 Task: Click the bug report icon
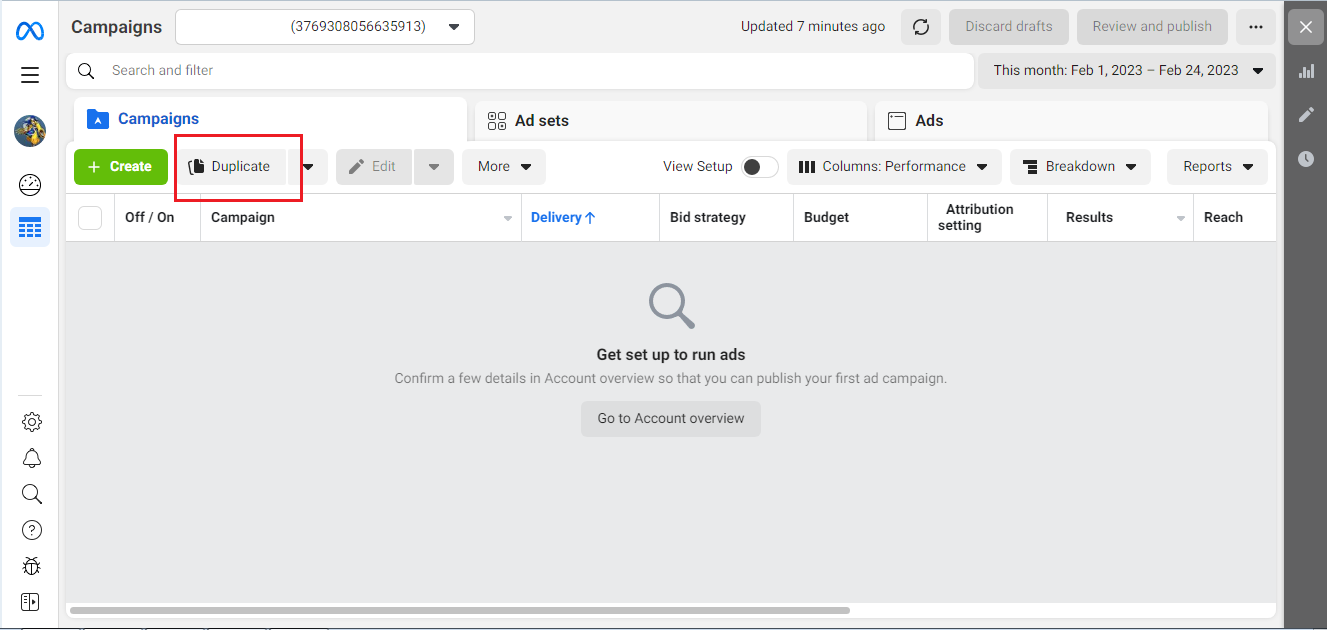32,566
